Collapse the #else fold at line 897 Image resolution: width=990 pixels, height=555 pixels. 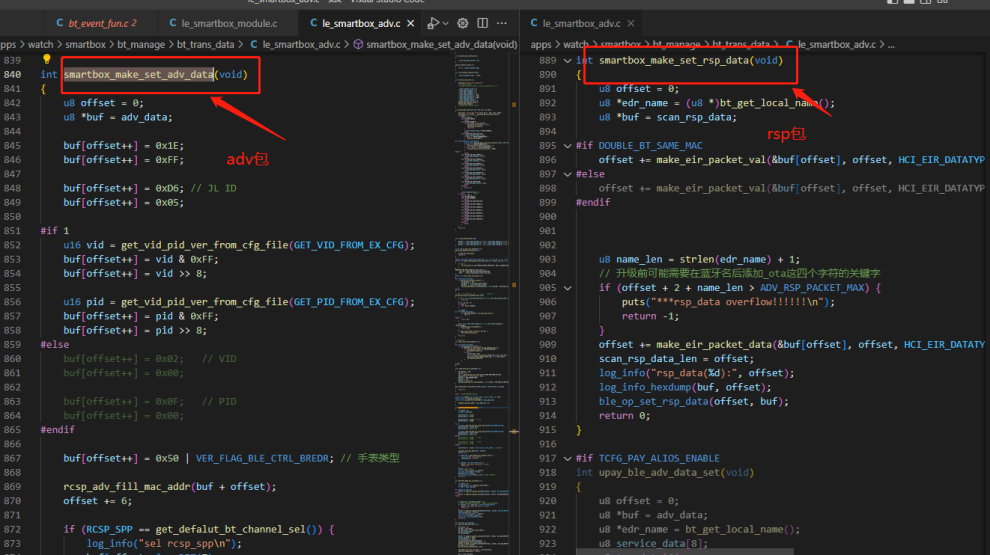pos(567,174)
